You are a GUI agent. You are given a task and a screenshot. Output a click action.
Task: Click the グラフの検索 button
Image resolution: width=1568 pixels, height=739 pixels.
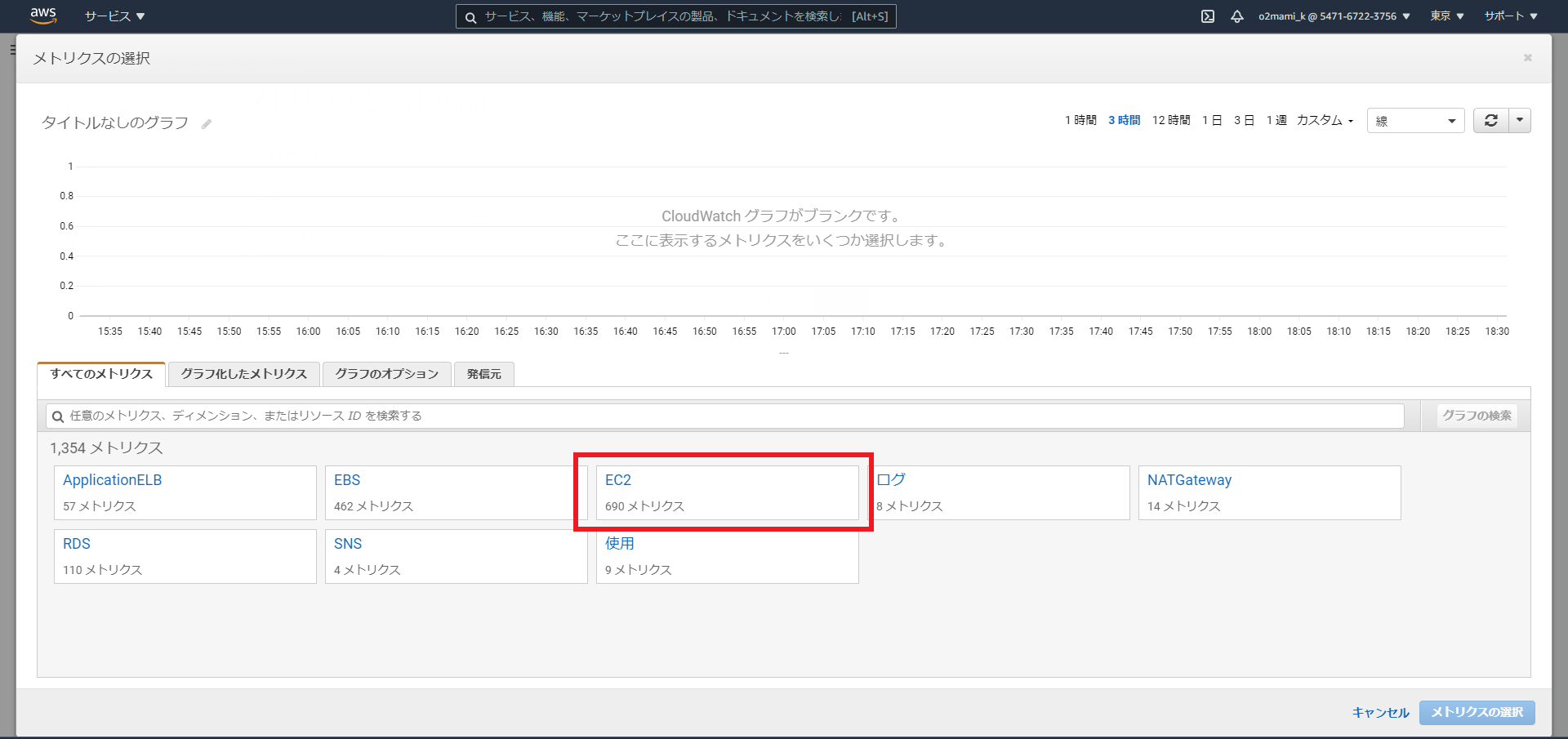click(x=1477, y=416)
